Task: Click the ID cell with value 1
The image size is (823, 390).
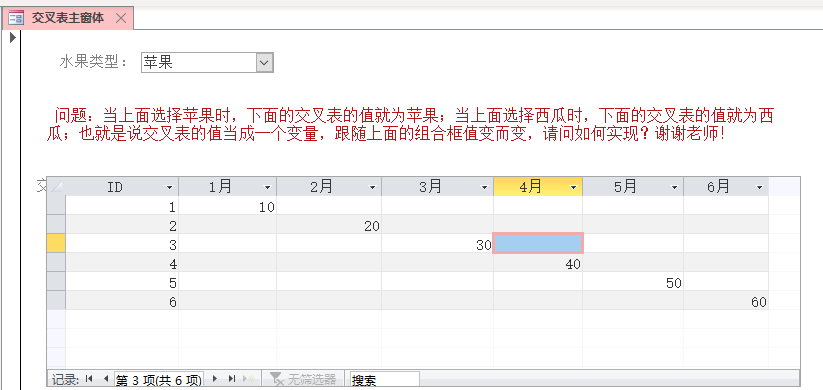Action: [x=122, y=206]
